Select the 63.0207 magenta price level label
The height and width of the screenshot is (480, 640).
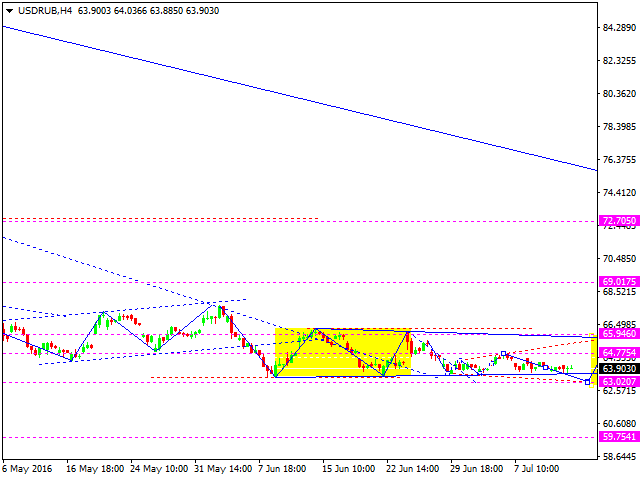pyautogui.click(x=619, y=382)
